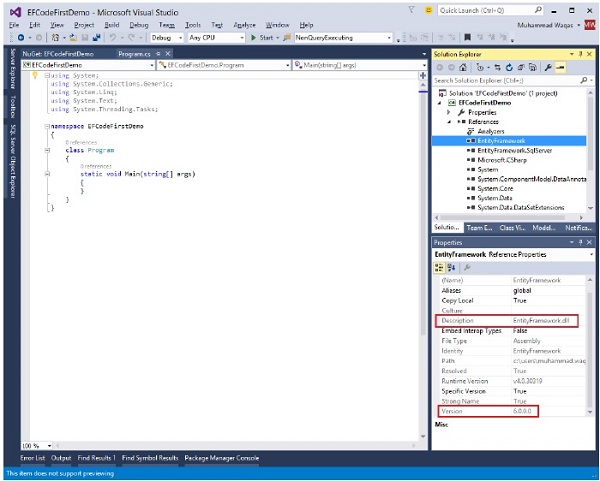
Task: Pin the Solution Explorer panel
Action: (582, 52)
